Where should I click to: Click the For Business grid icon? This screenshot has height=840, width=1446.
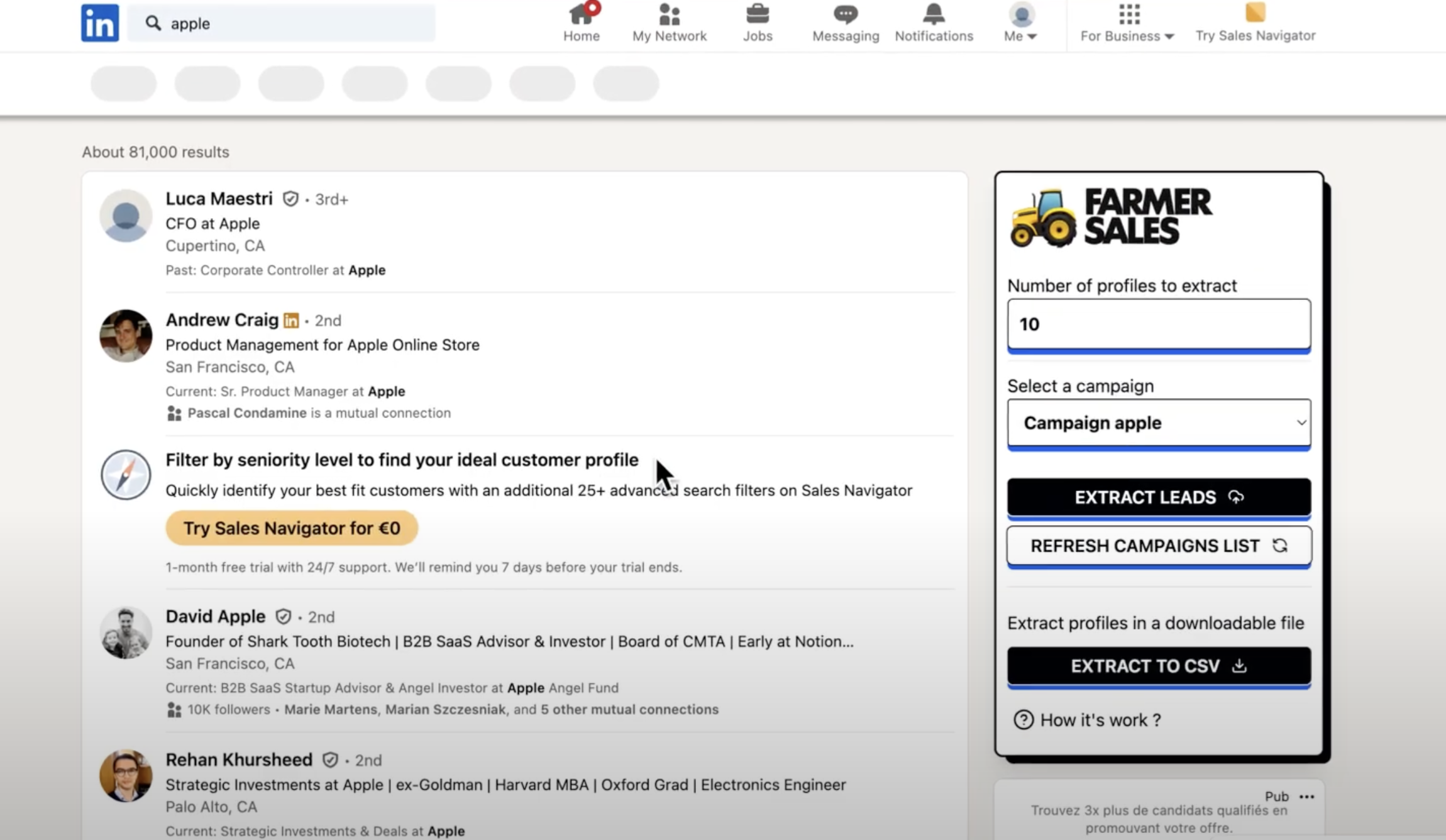(x=1129, y=13)
